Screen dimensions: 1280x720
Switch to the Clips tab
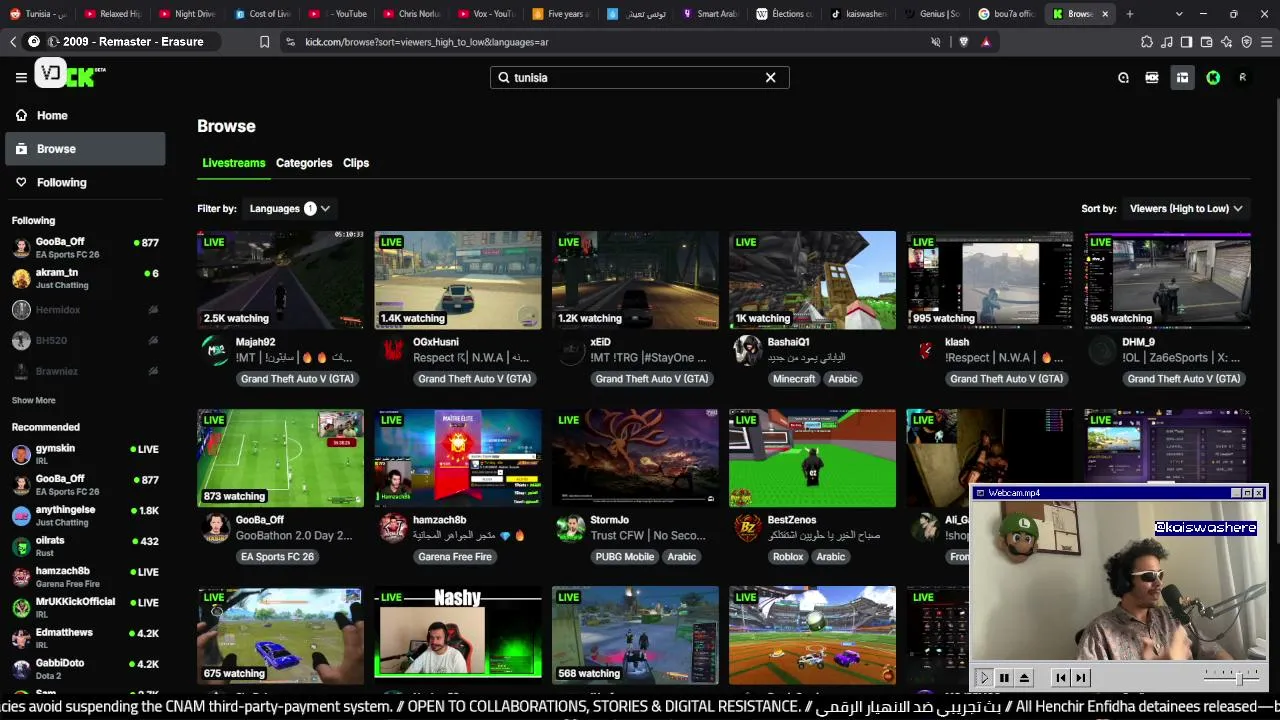point(356,163)
